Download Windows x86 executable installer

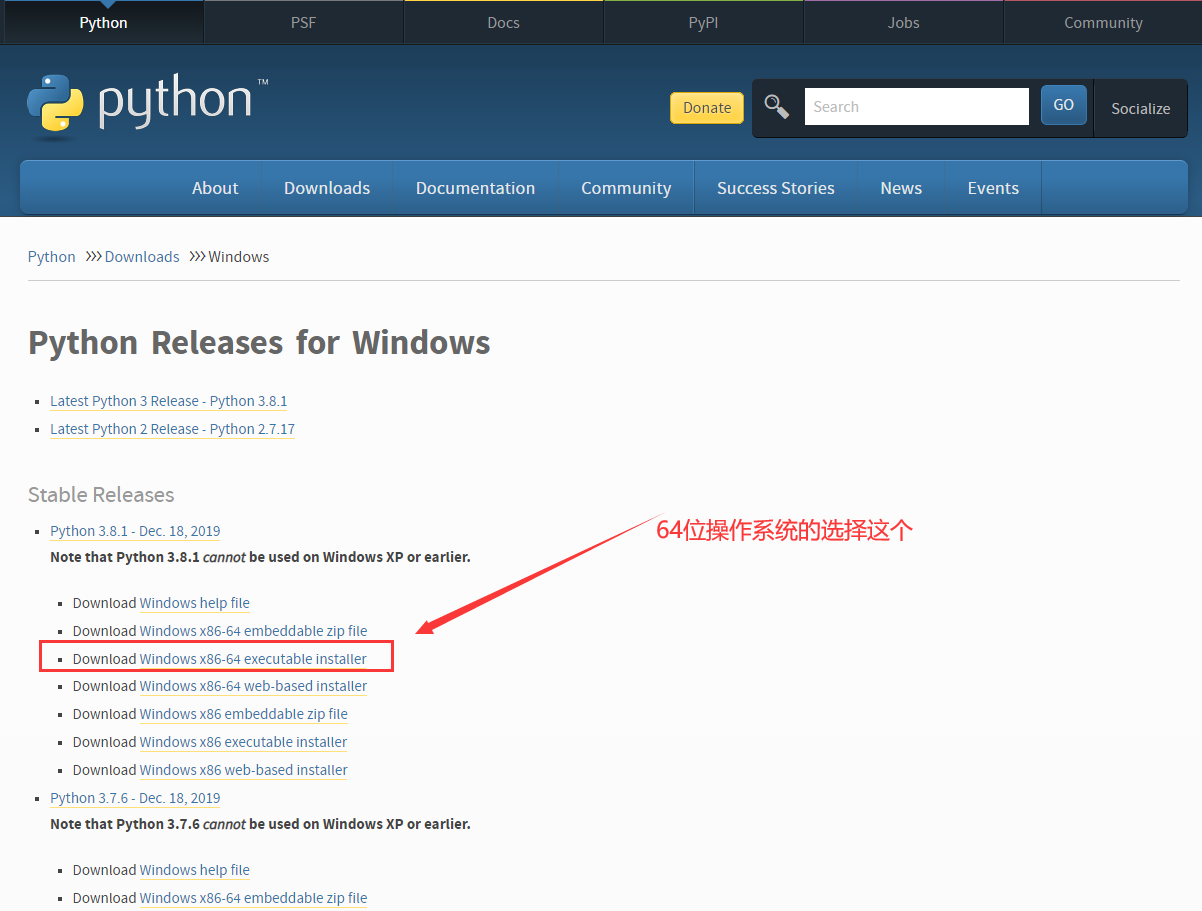(243, 742)
